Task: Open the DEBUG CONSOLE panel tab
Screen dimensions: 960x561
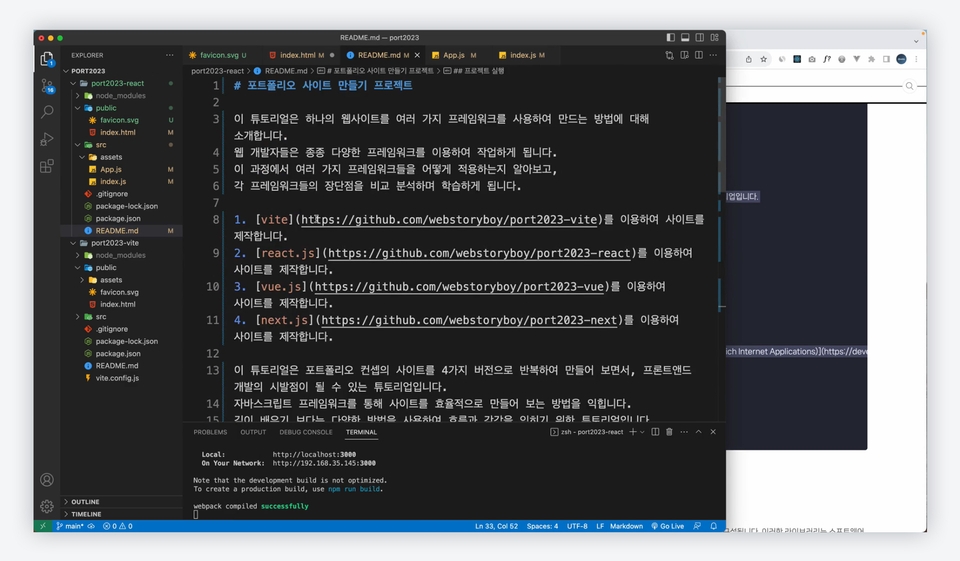Action: pos(306,432)
